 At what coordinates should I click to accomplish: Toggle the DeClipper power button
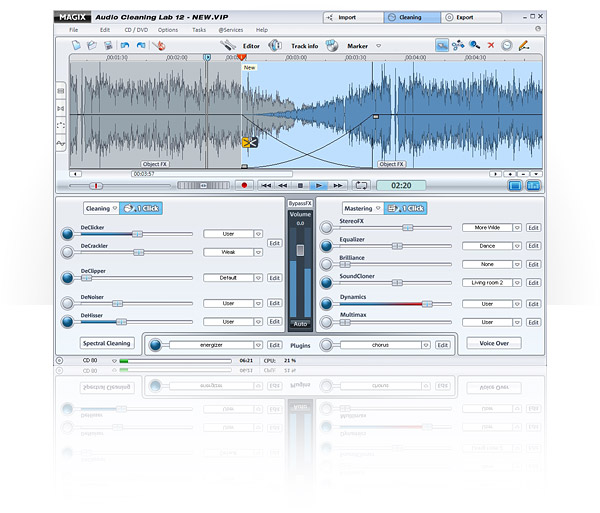click(67, 278)
